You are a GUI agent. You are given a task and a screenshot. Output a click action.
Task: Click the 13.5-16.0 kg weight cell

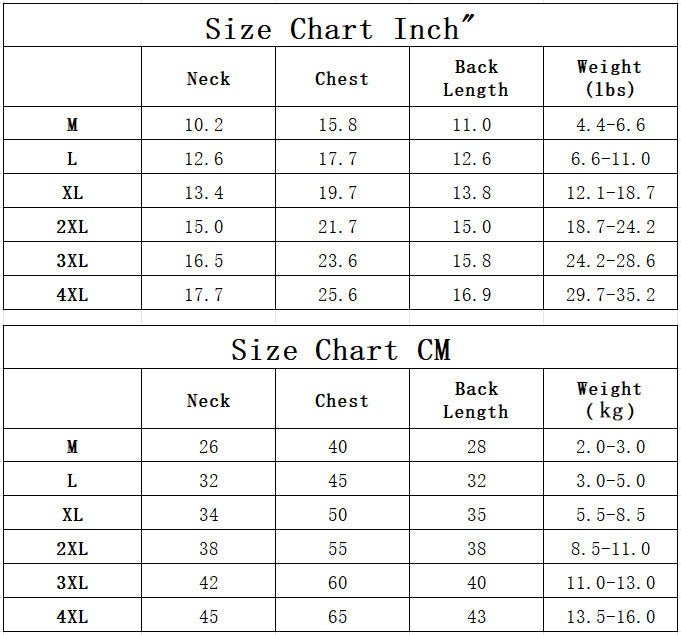tap(610, 616)
